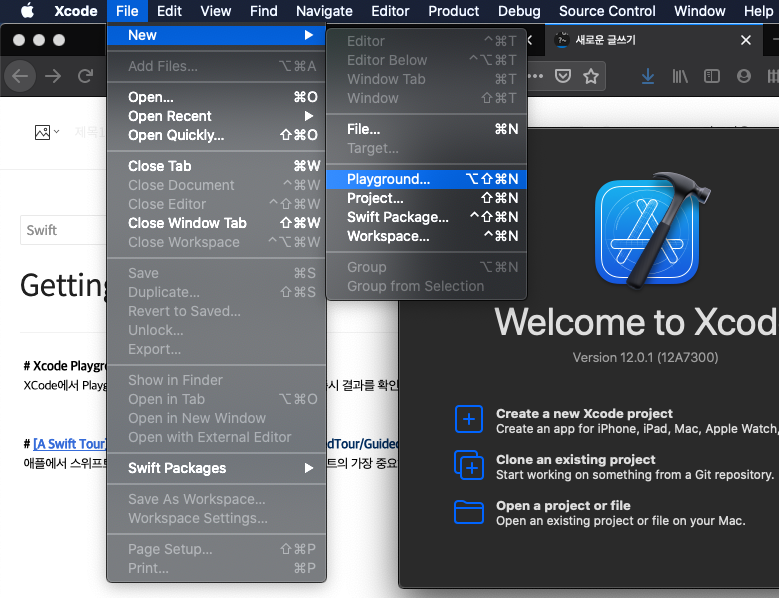The height and width of the screenshot is (598, 779).
Task: Open the Source Control menu
Action: (607, 10)
